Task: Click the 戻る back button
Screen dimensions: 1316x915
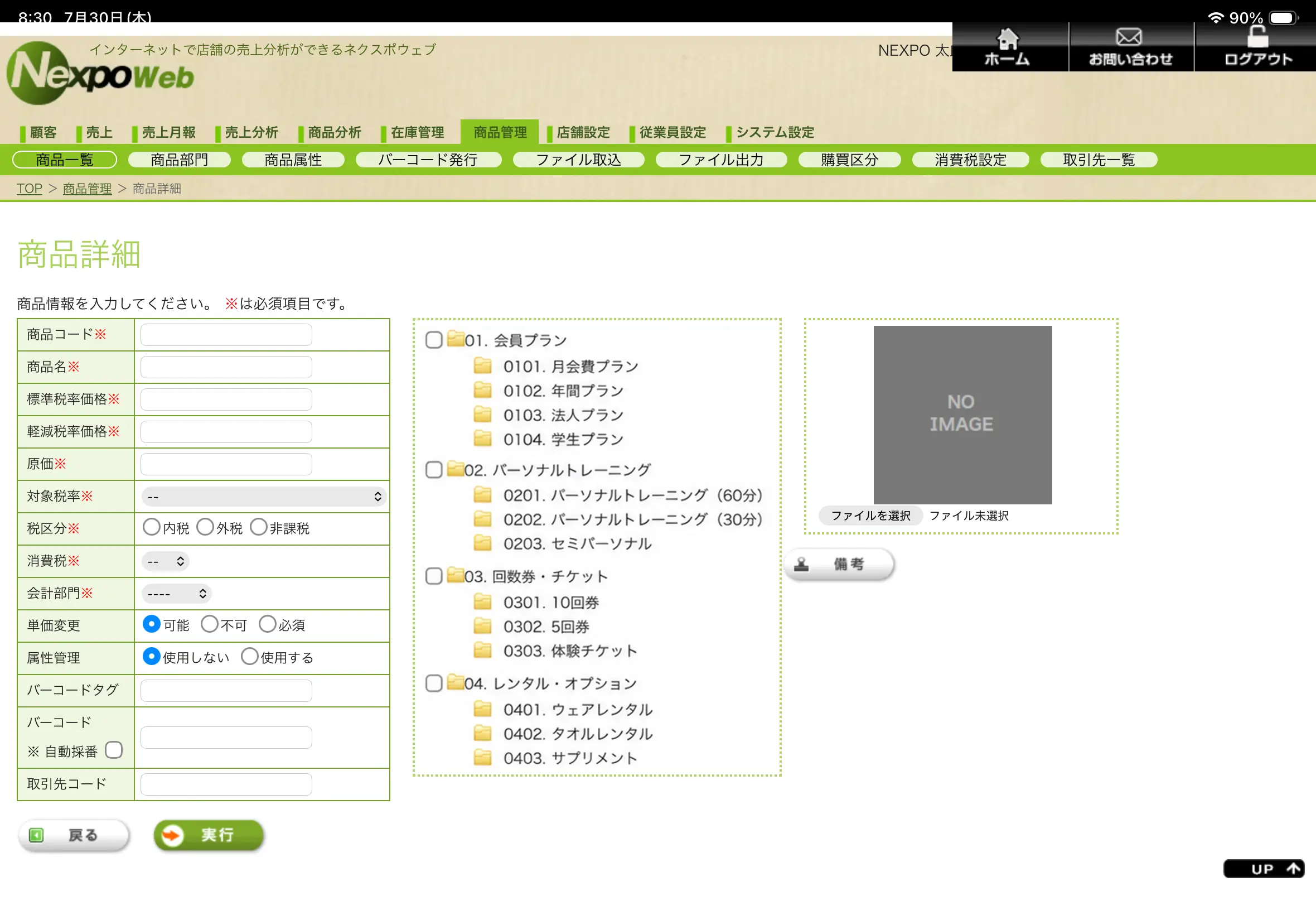Action: pyautogui.click(x=74, y=835)
